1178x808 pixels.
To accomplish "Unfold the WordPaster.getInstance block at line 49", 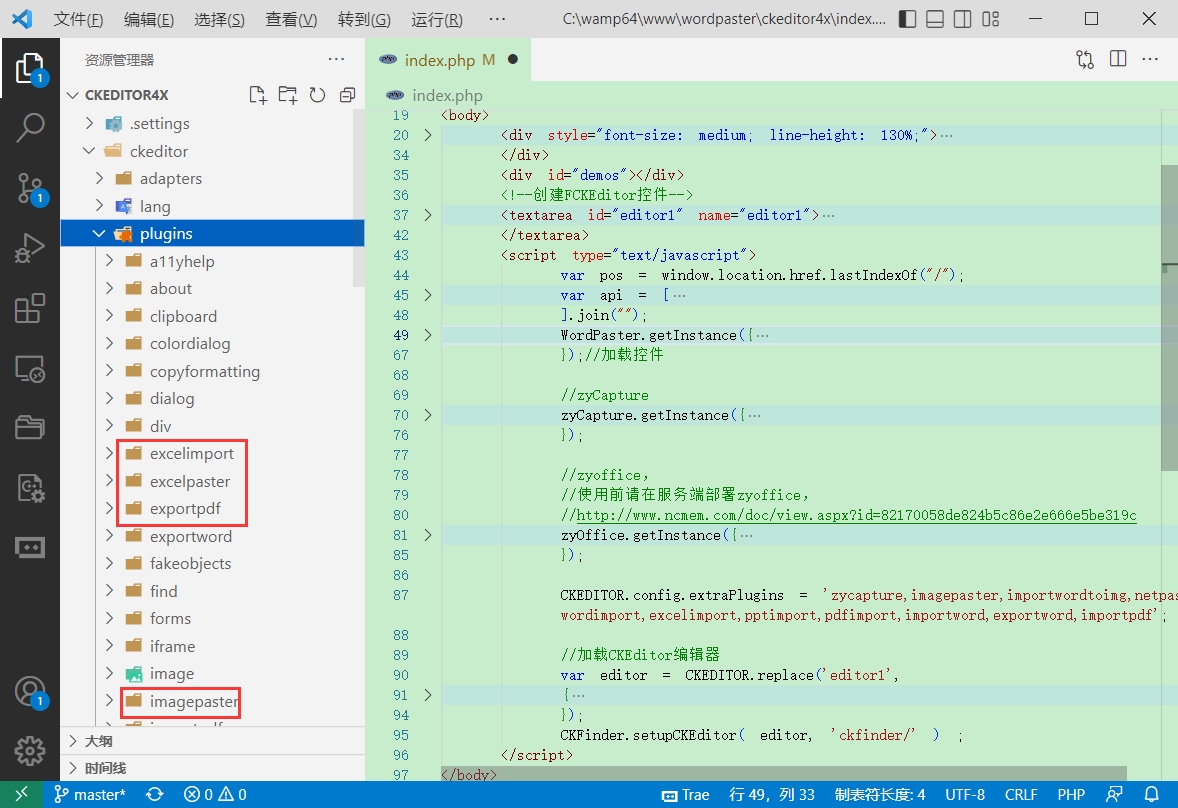I will 428,335.
